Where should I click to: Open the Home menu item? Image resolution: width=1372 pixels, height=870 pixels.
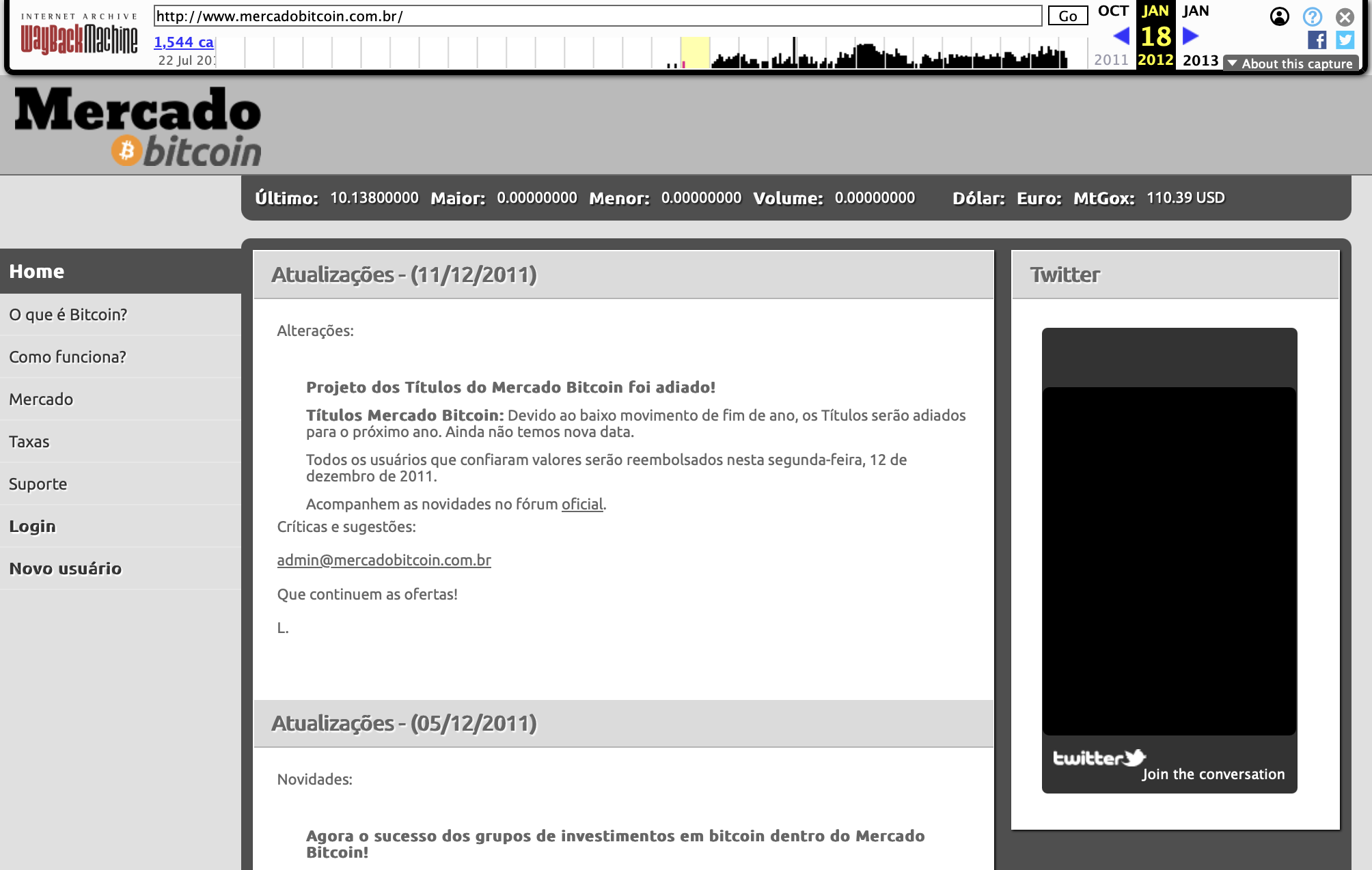point(120,271)
